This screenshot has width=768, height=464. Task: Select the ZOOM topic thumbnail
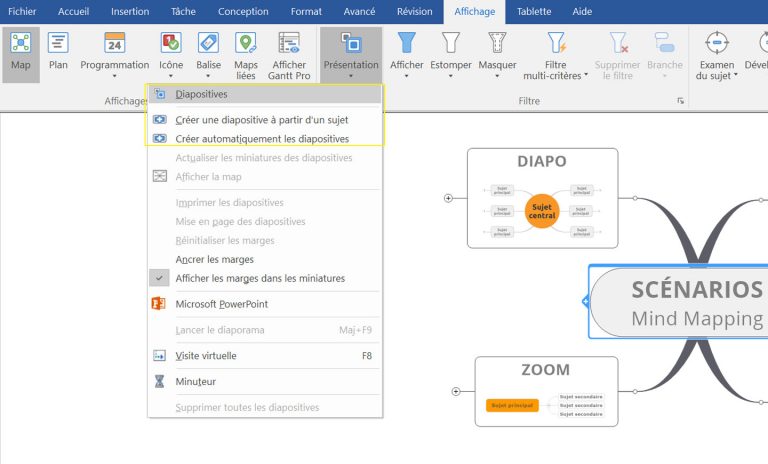click(x=545, y=391)
